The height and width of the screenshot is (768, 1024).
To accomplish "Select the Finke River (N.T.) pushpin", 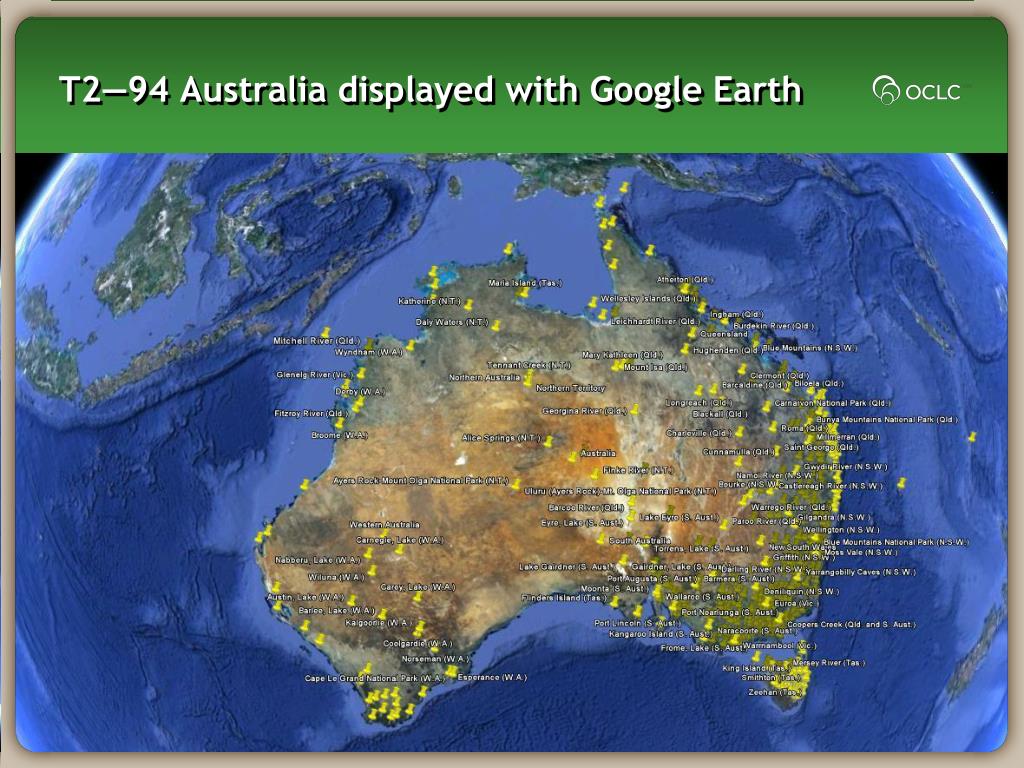I will tap(594, 472).
